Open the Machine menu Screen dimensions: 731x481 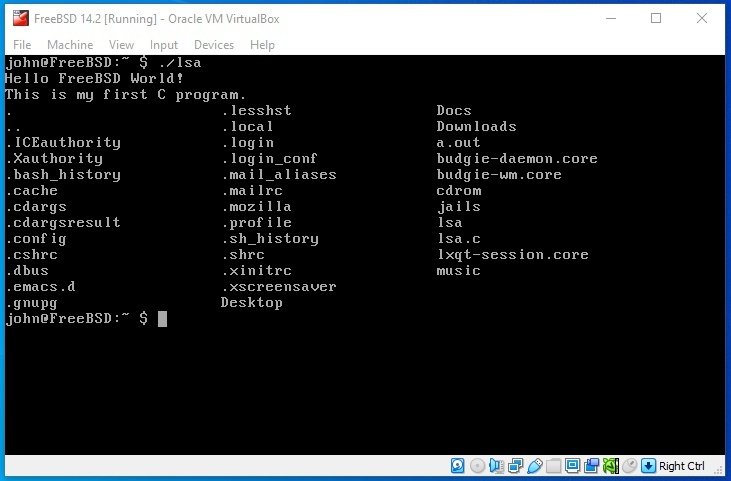(x=69, y=45)
